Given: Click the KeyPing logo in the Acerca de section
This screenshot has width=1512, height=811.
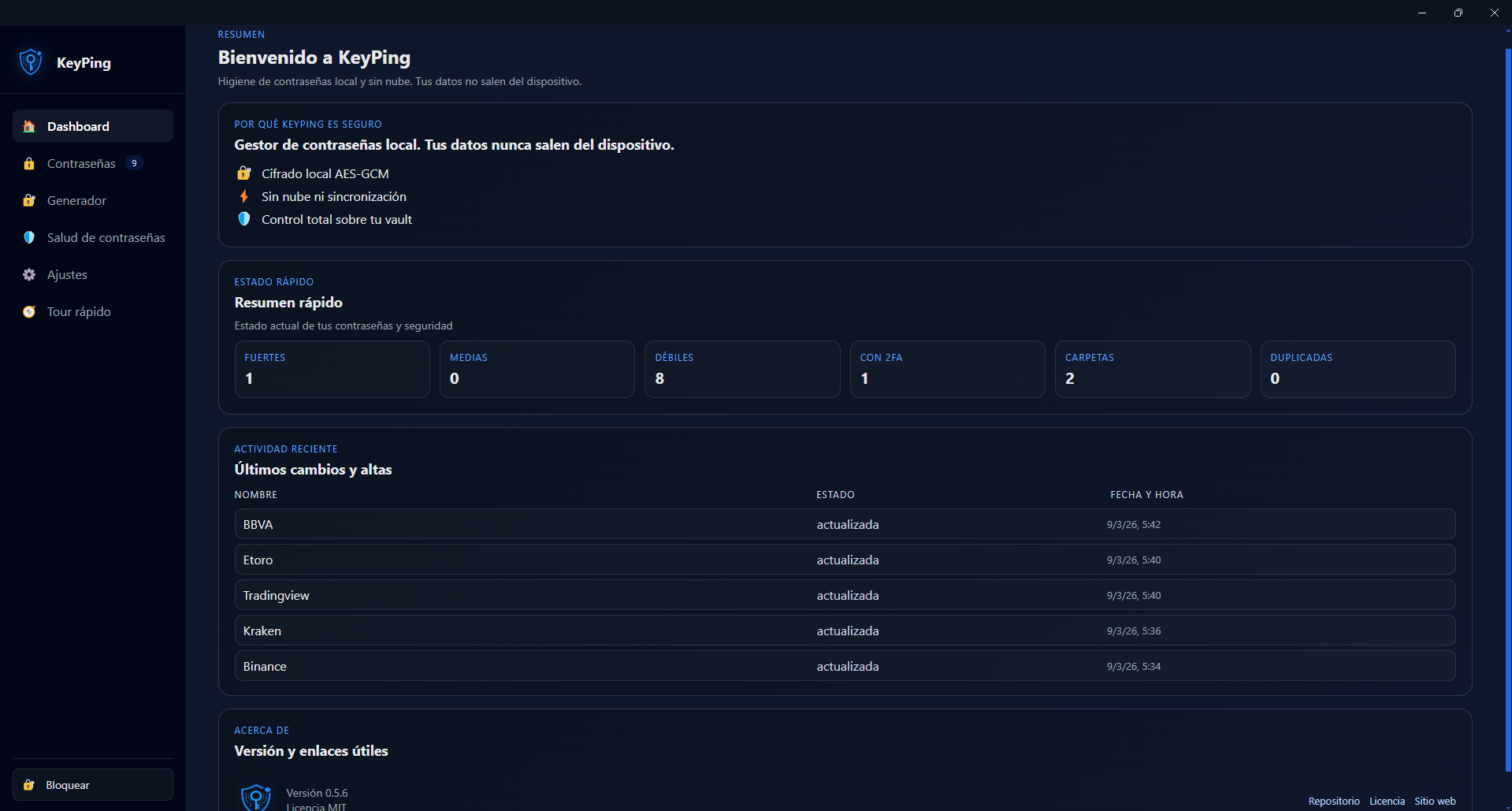Looking at the screenshot, I should 254,798.
